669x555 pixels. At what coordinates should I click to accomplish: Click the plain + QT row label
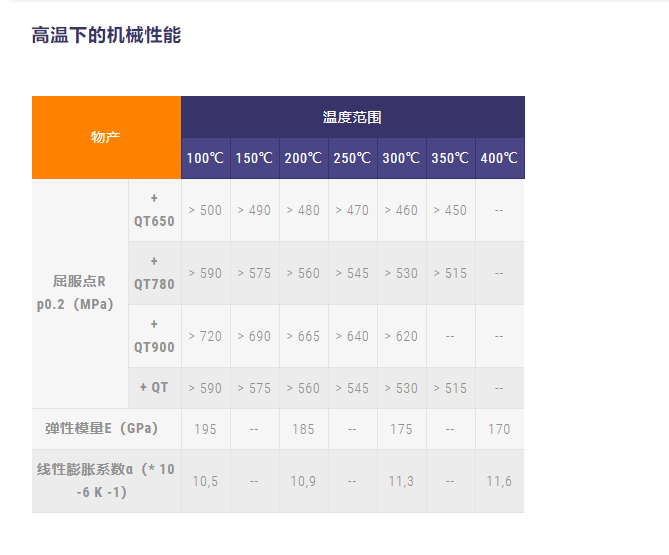coord(154,388)
